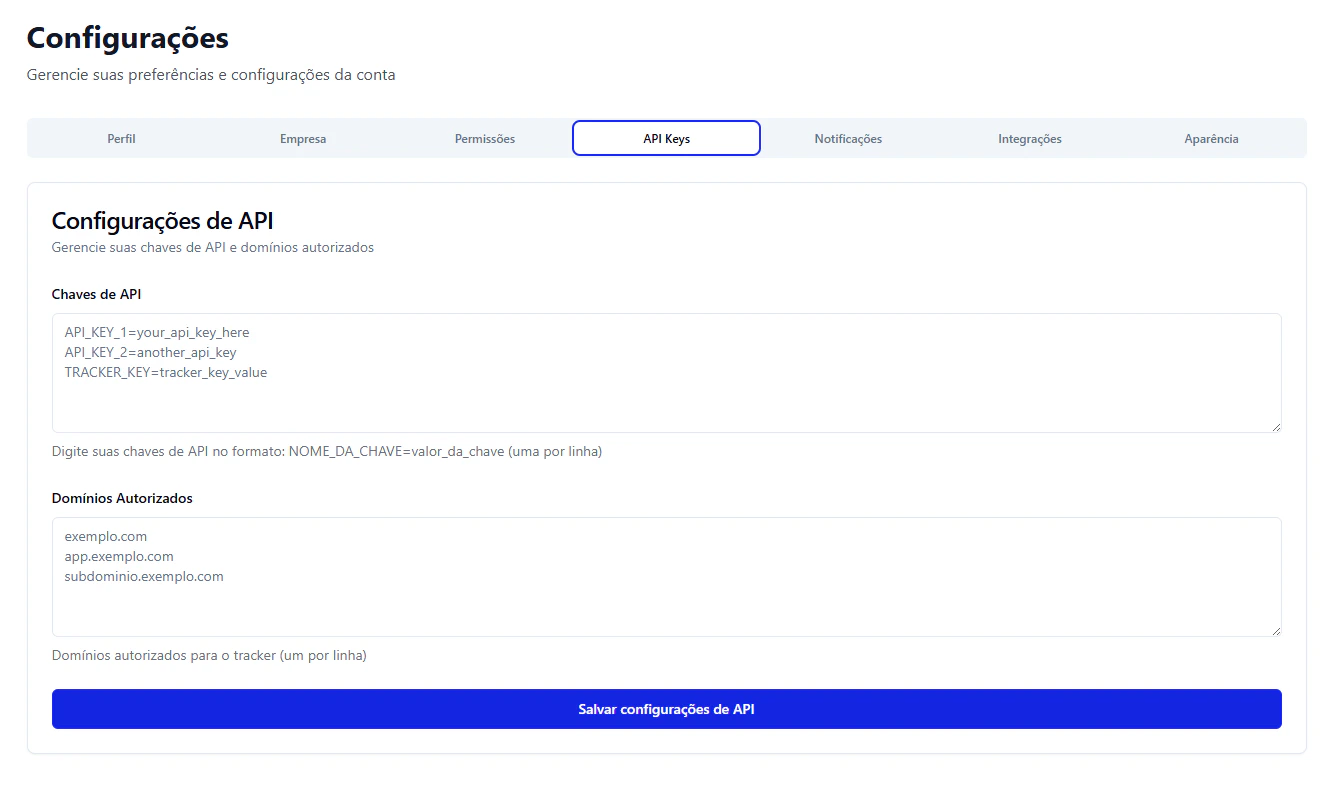Select the Permissões tab

(484, 138)
